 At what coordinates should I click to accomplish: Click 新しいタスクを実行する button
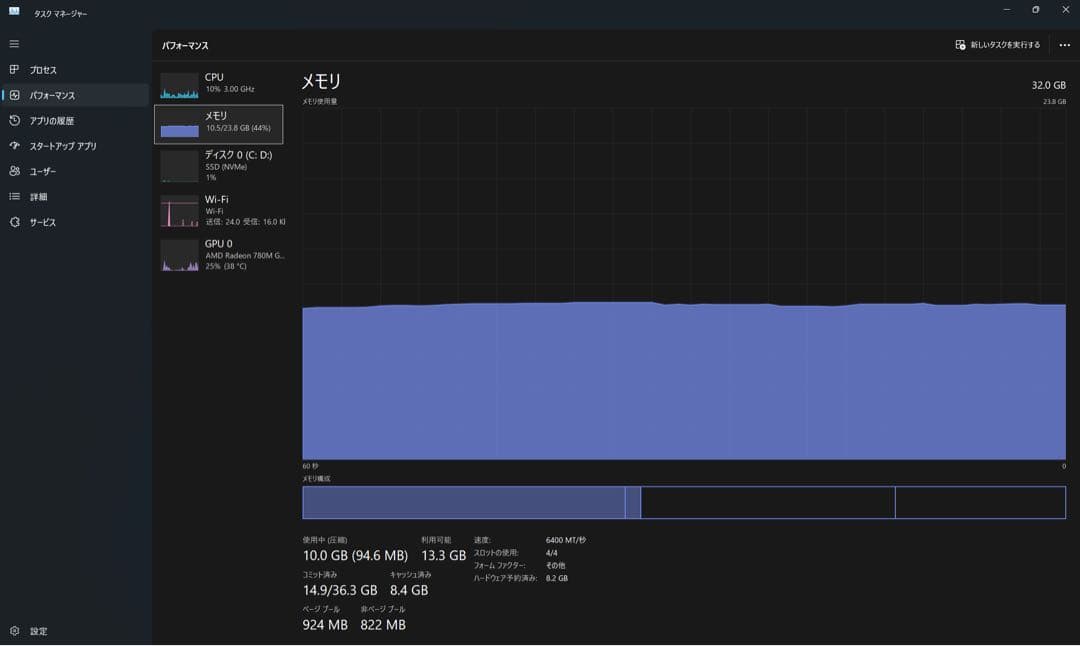point(997,45)
